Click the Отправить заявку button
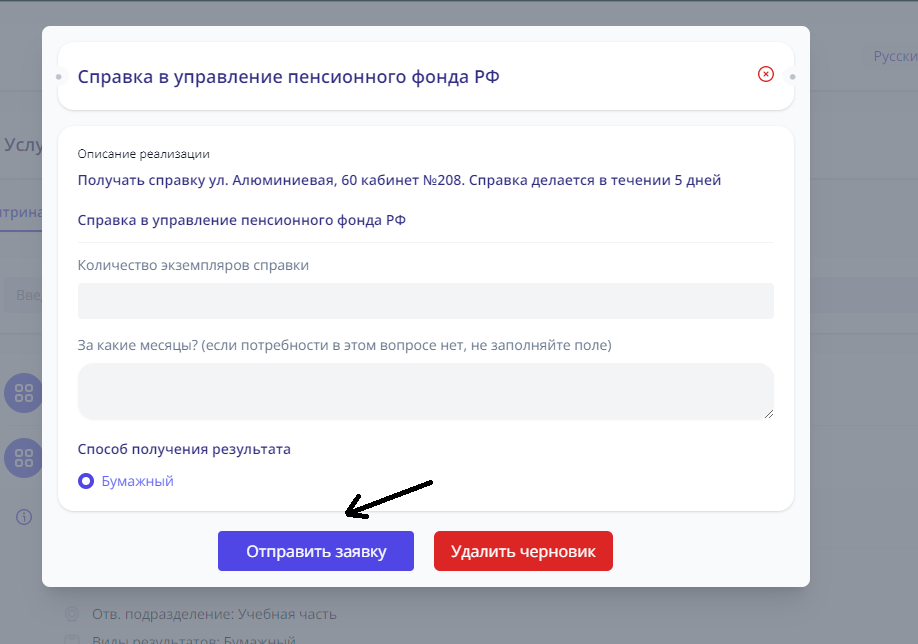 tap(316, 551)
